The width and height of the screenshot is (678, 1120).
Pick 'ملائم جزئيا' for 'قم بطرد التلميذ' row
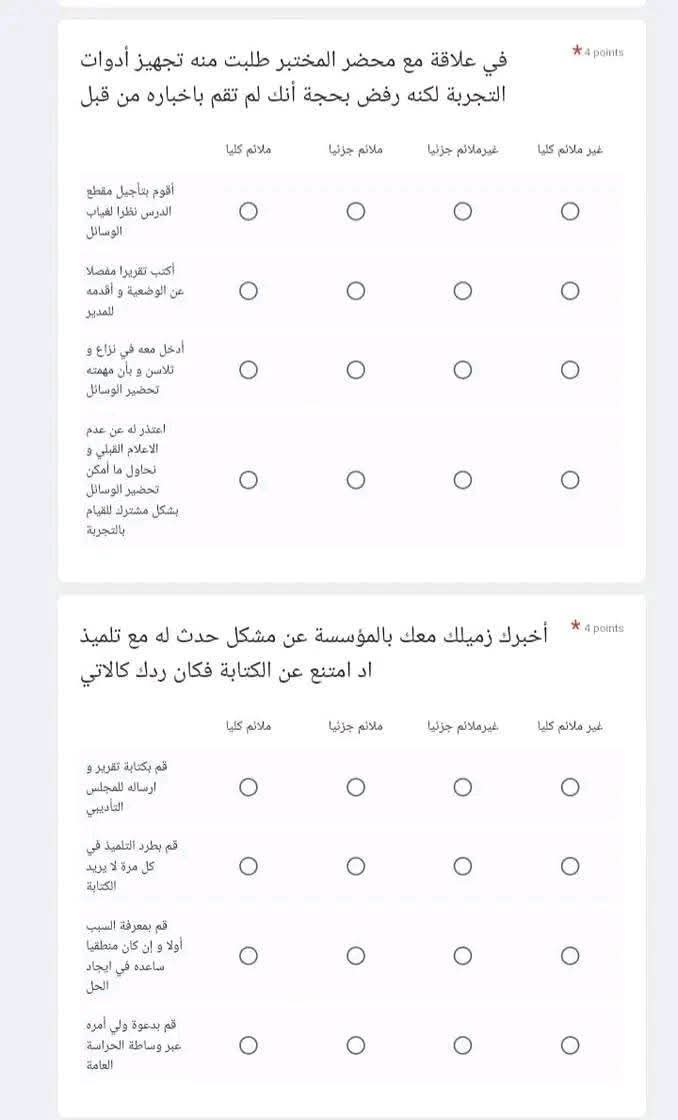(356, 866)
